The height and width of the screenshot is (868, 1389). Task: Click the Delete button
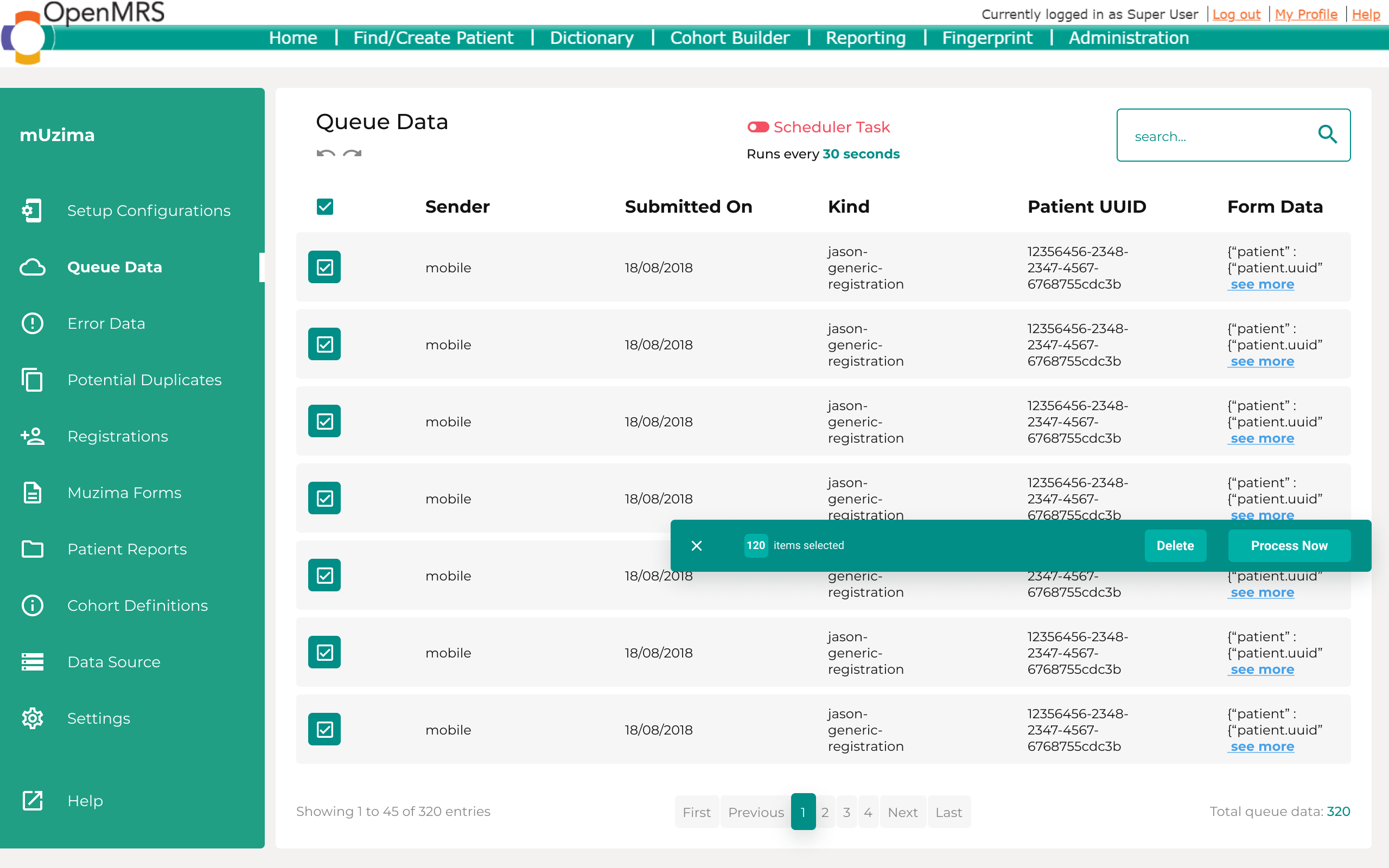click(1175, 545)
